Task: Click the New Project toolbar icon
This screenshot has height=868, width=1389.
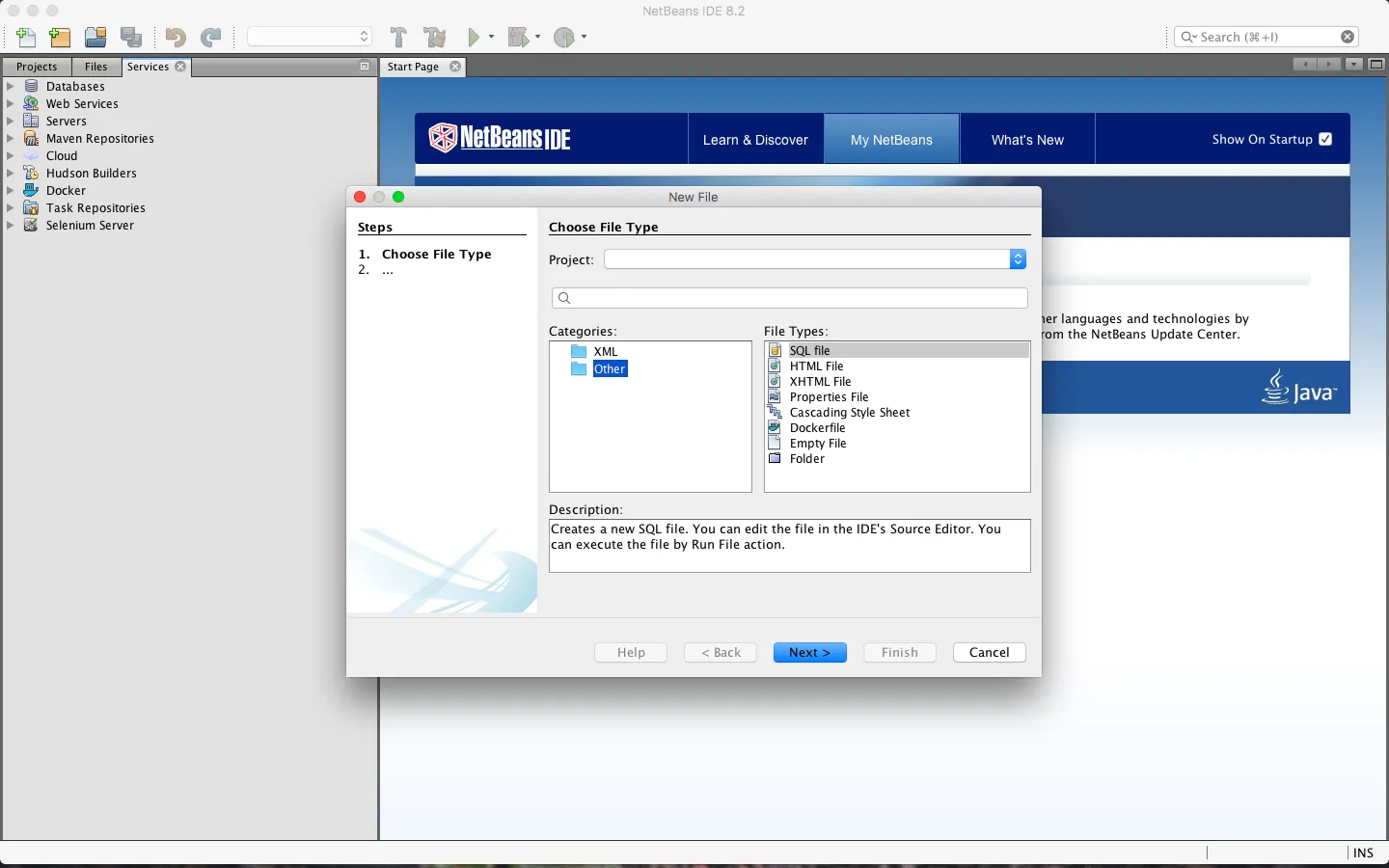Action: pos(60,37)
